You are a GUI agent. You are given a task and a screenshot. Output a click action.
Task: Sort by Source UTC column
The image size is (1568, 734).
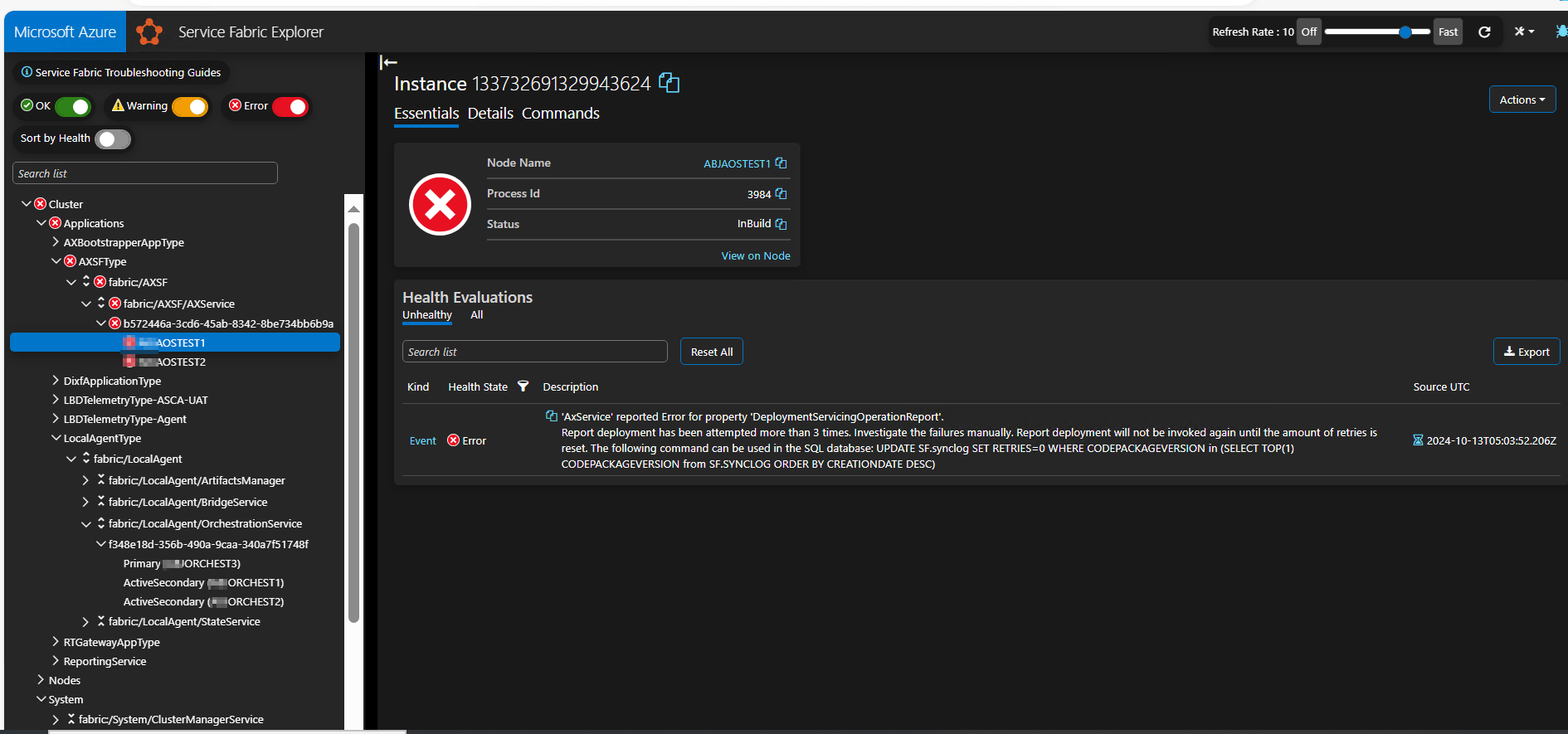tap(1441, 386)
